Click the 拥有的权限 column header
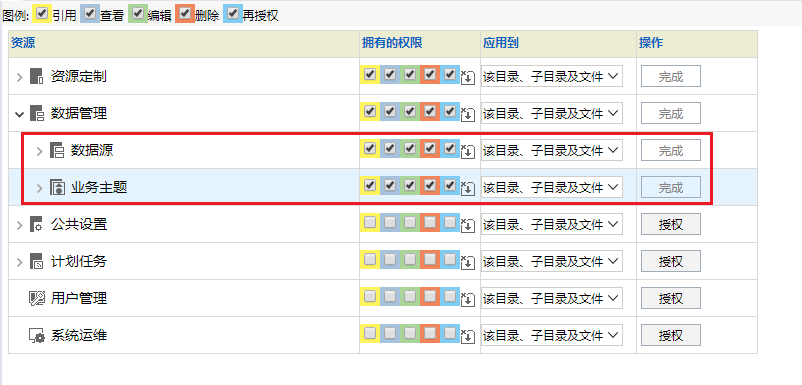 (392, 43)
